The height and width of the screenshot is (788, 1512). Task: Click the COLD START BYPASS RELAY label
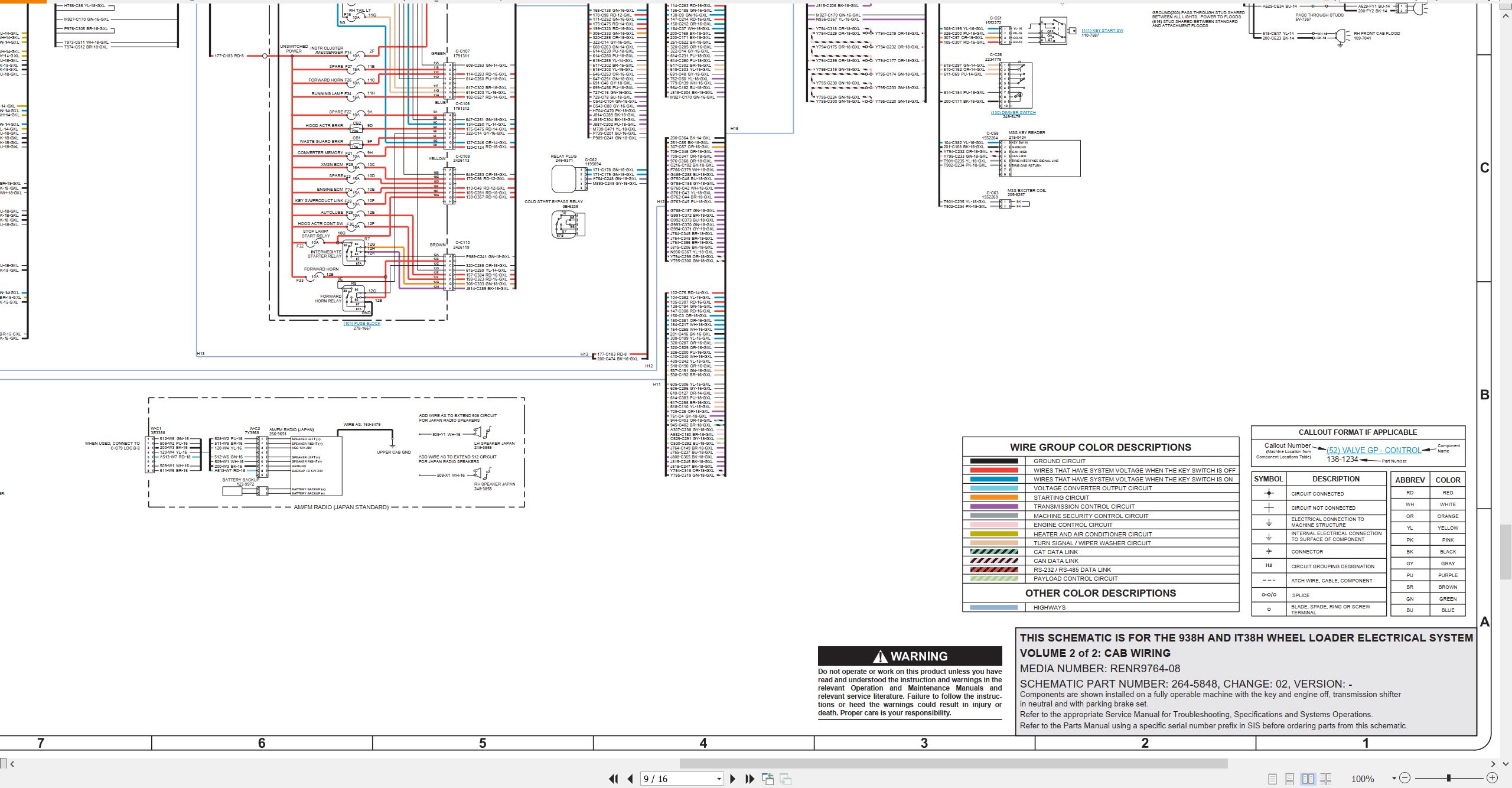[x=553, y=202]
